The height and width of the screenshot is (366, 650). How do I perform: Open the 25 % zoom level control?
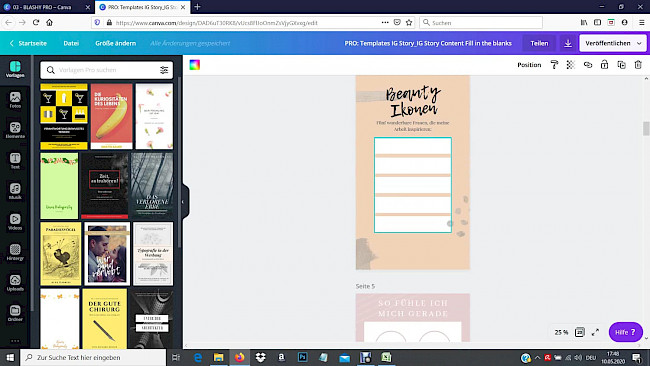[x=561, y=332]
